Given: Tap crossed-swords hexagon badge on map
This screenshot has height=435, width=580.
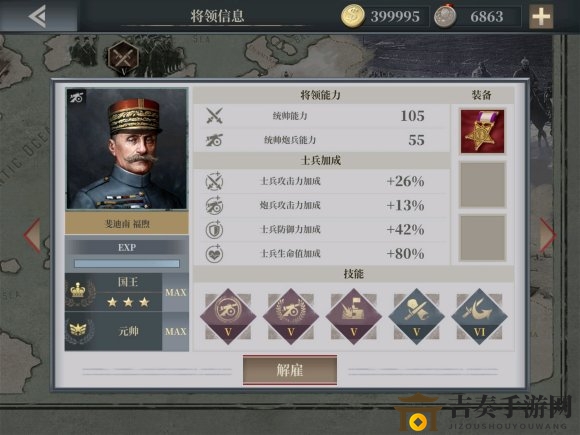Looking at the screenshot, I should (x=123, y=57).
